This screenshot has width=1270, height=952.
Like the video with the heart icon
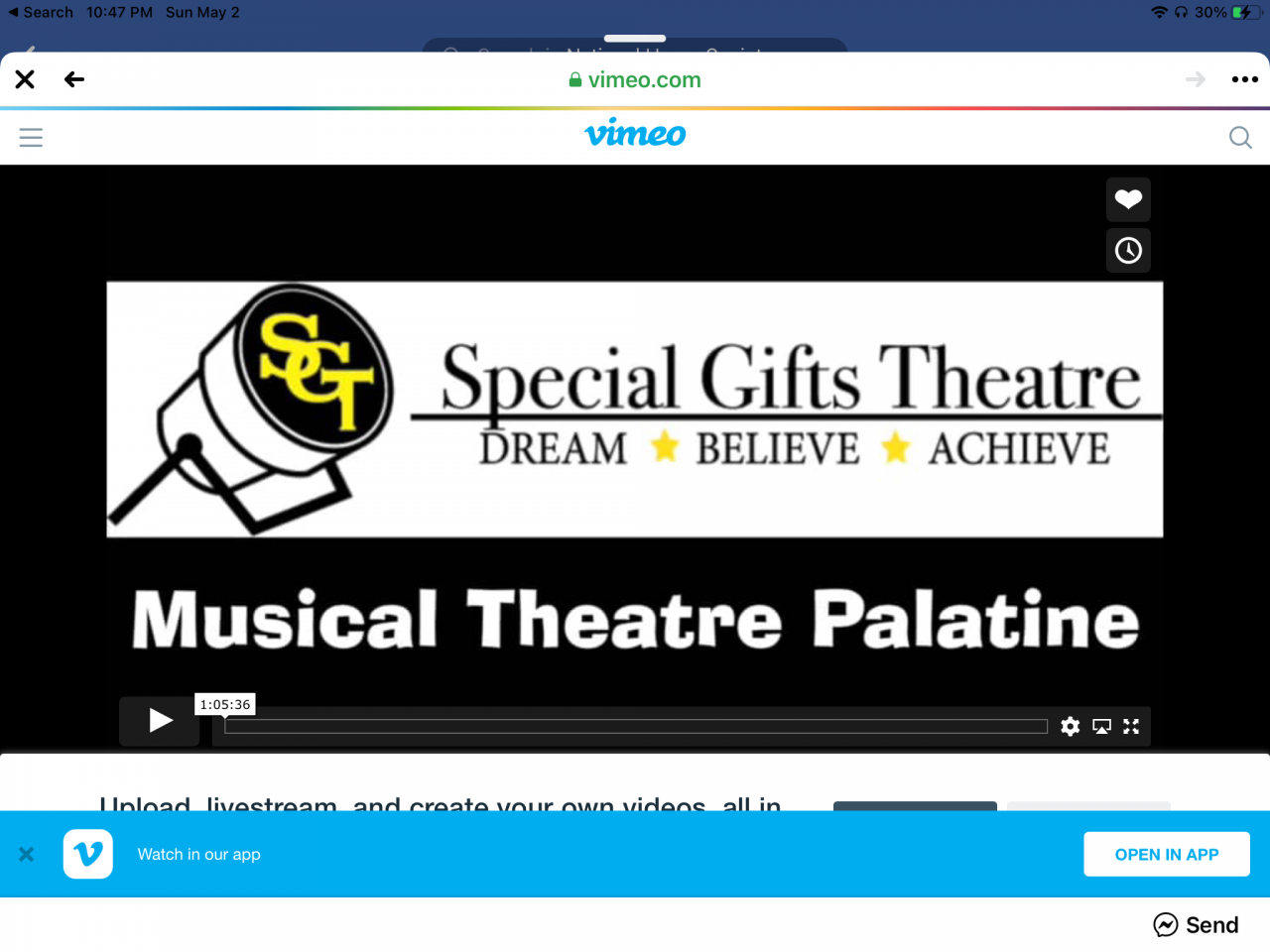(x=1128, y=199)
